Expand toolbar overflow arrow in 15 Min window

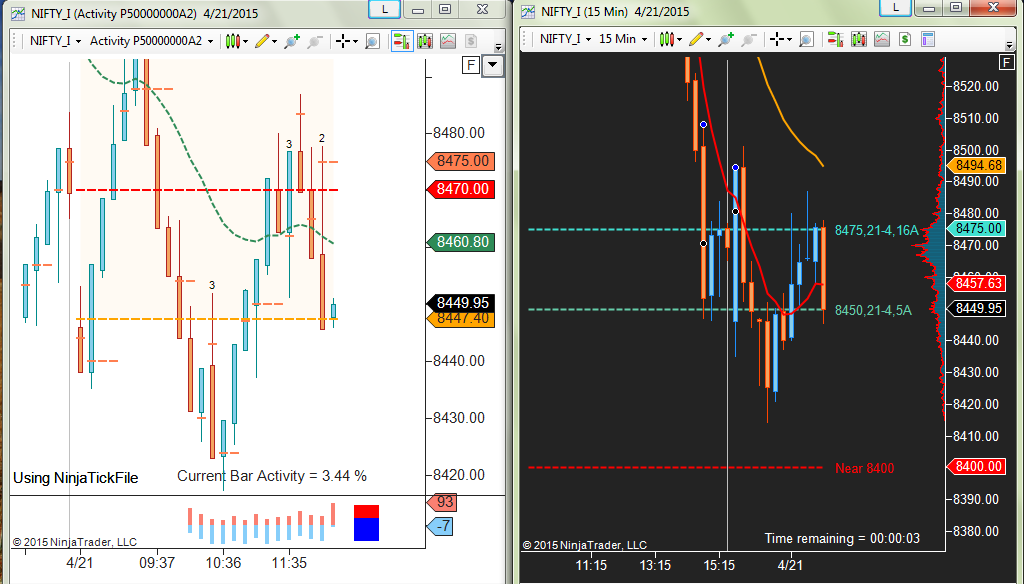(1011, 45)
